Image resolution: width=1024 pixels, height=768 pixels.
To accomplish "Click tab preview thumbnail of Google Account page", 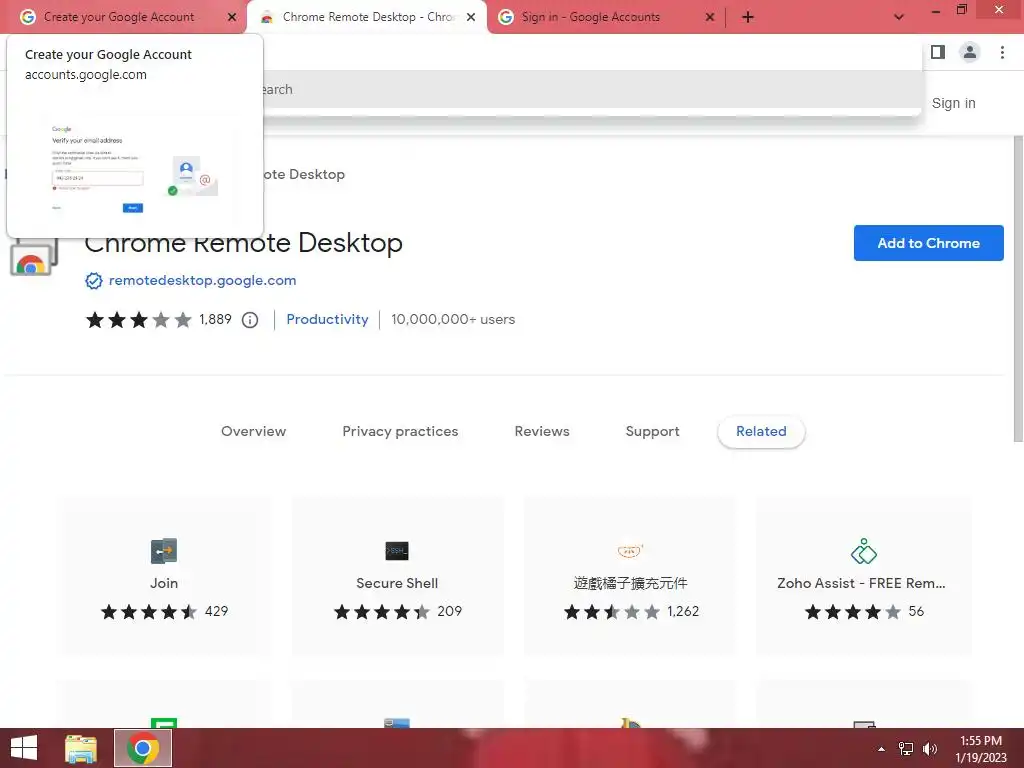I will pos(135,167).
